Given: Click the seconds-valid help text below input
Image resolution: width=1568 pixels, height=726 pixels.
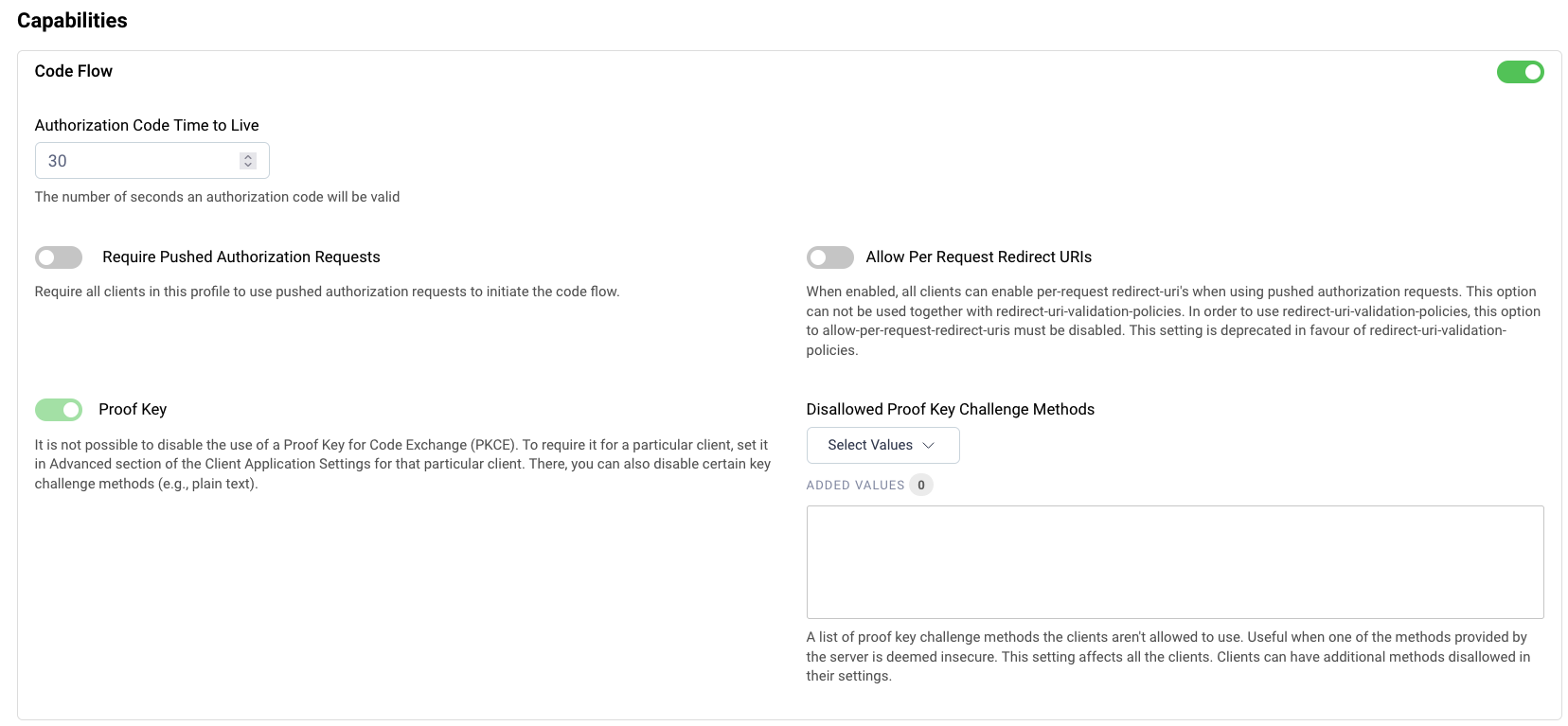Looking at the screenshot, I should tap(217, 197).
